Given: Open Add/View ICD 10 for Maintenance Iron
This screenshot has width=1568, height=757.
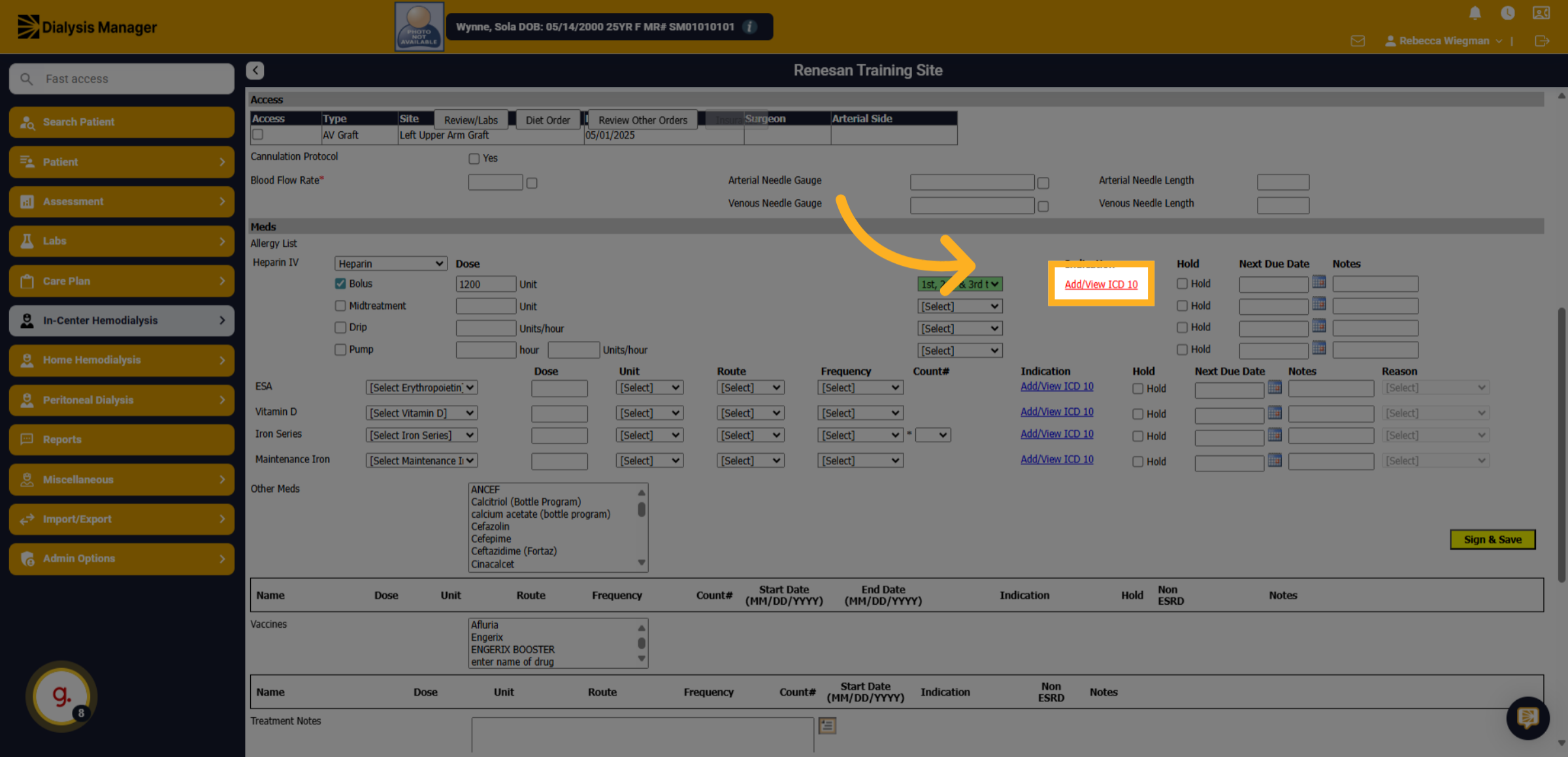Looking at the screenshot, I should coord(1056,459).
